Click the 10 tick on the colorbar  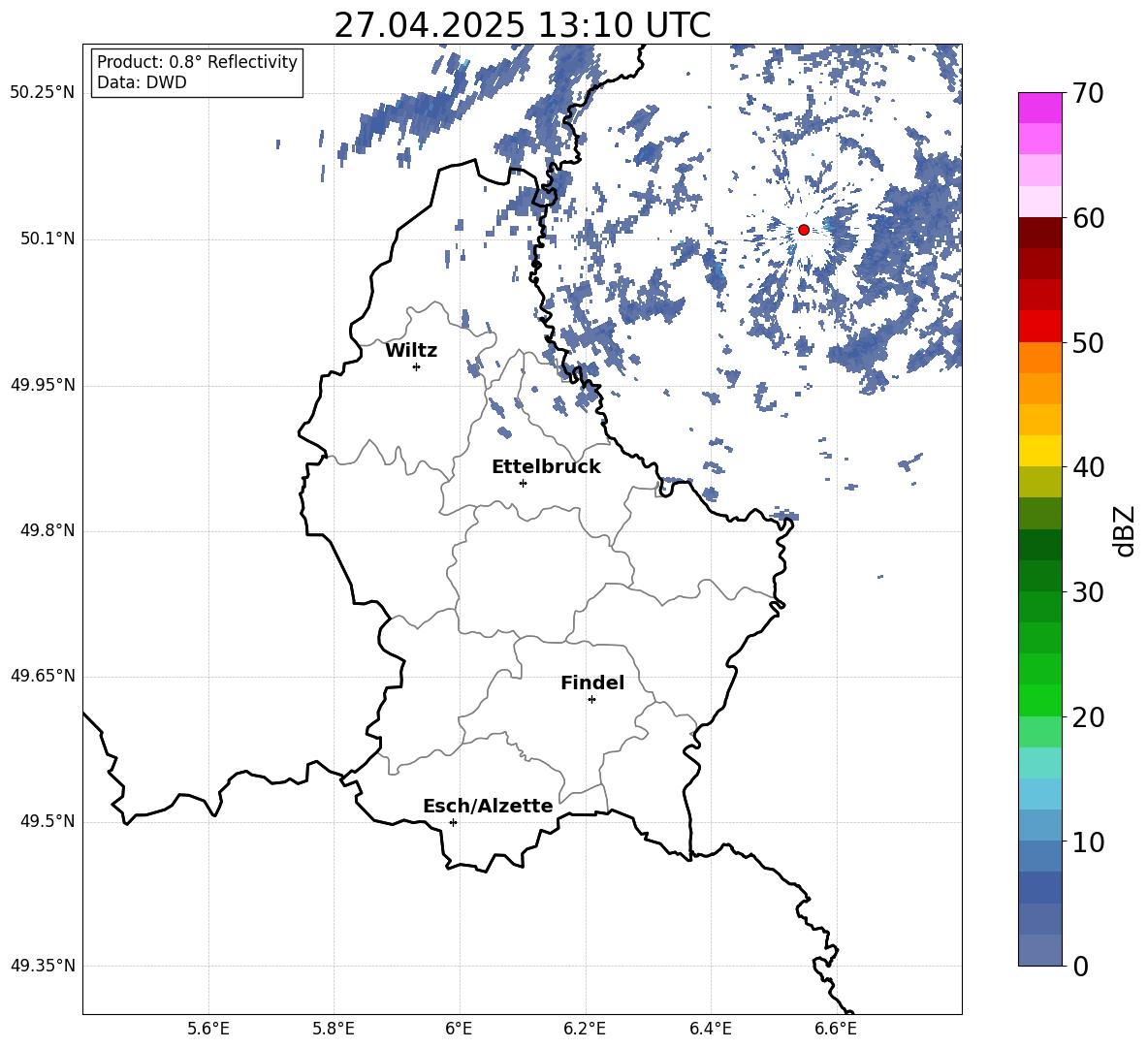[x=1088, y=842]
